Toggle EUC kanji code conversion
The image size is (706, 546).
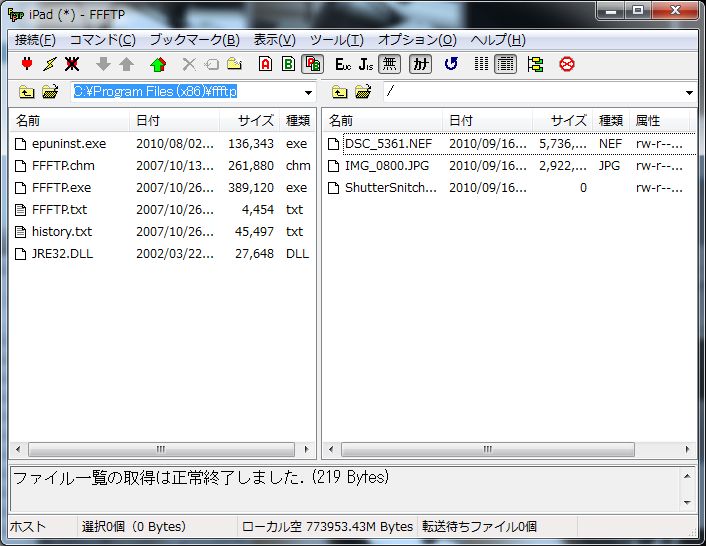pos(343,64)
